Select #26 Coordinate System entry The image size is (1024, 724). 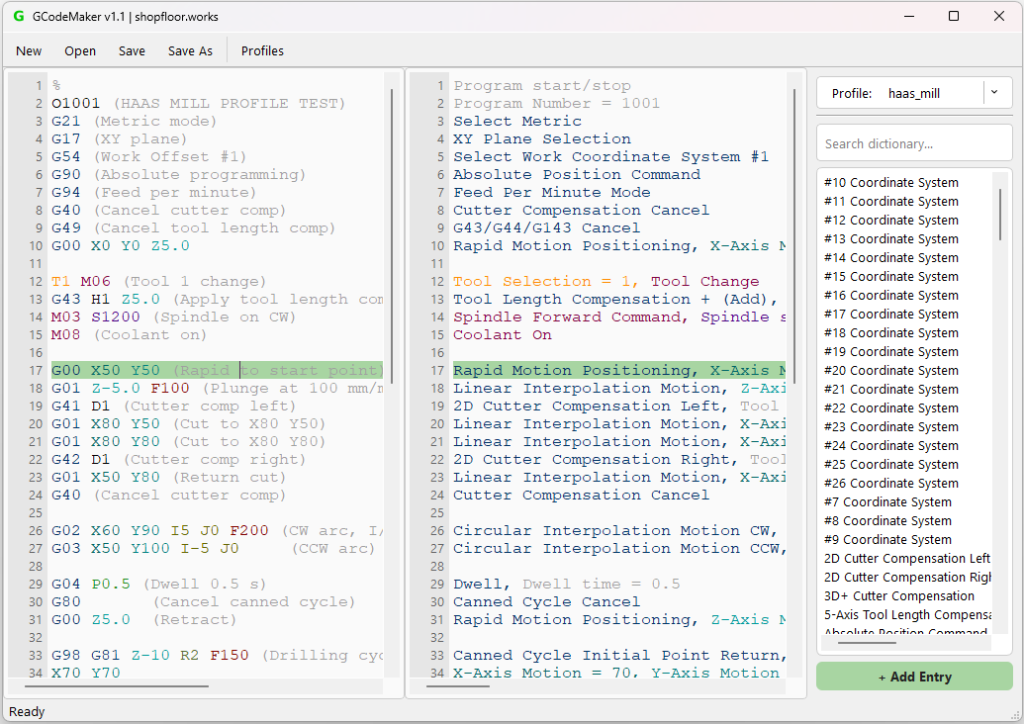(x=891, y=484)
